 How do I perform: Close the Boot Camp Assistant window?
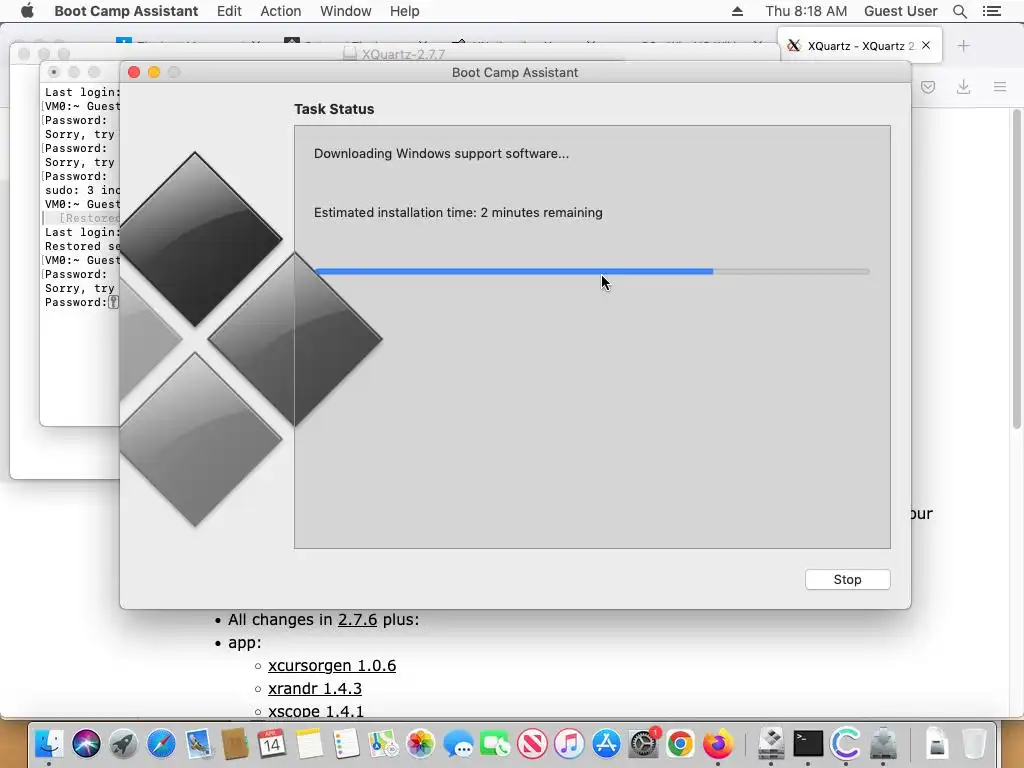coord(134,72)
